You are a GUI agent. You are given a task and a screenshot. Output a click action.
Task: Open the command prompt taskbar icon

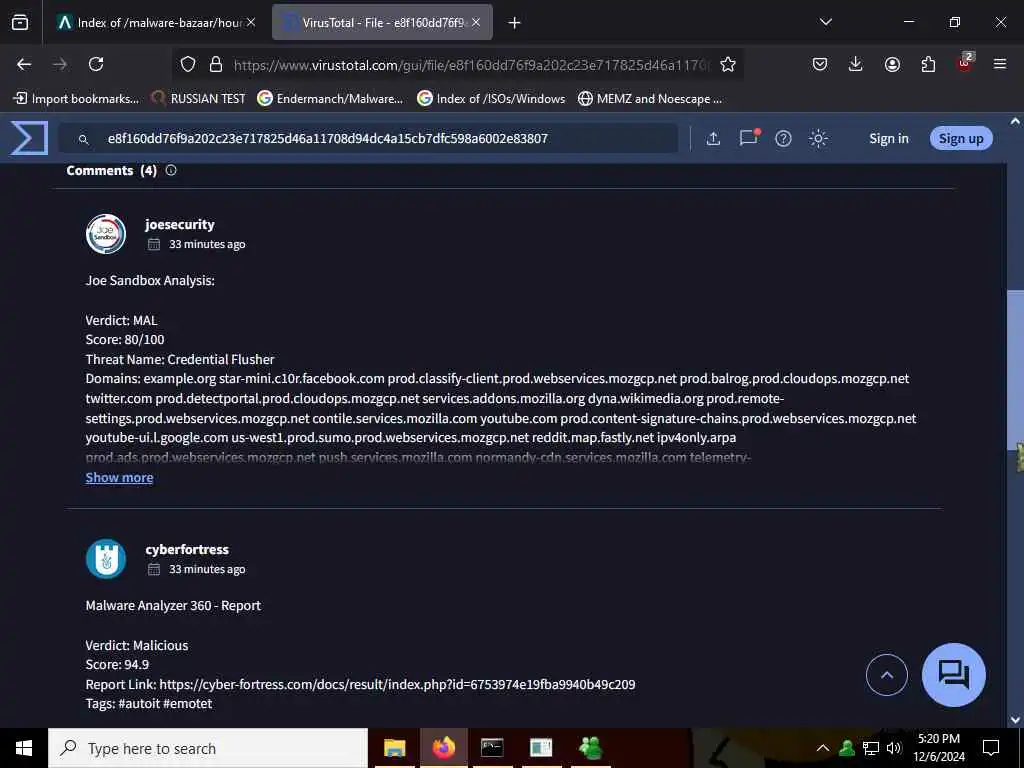coord(492,748)
